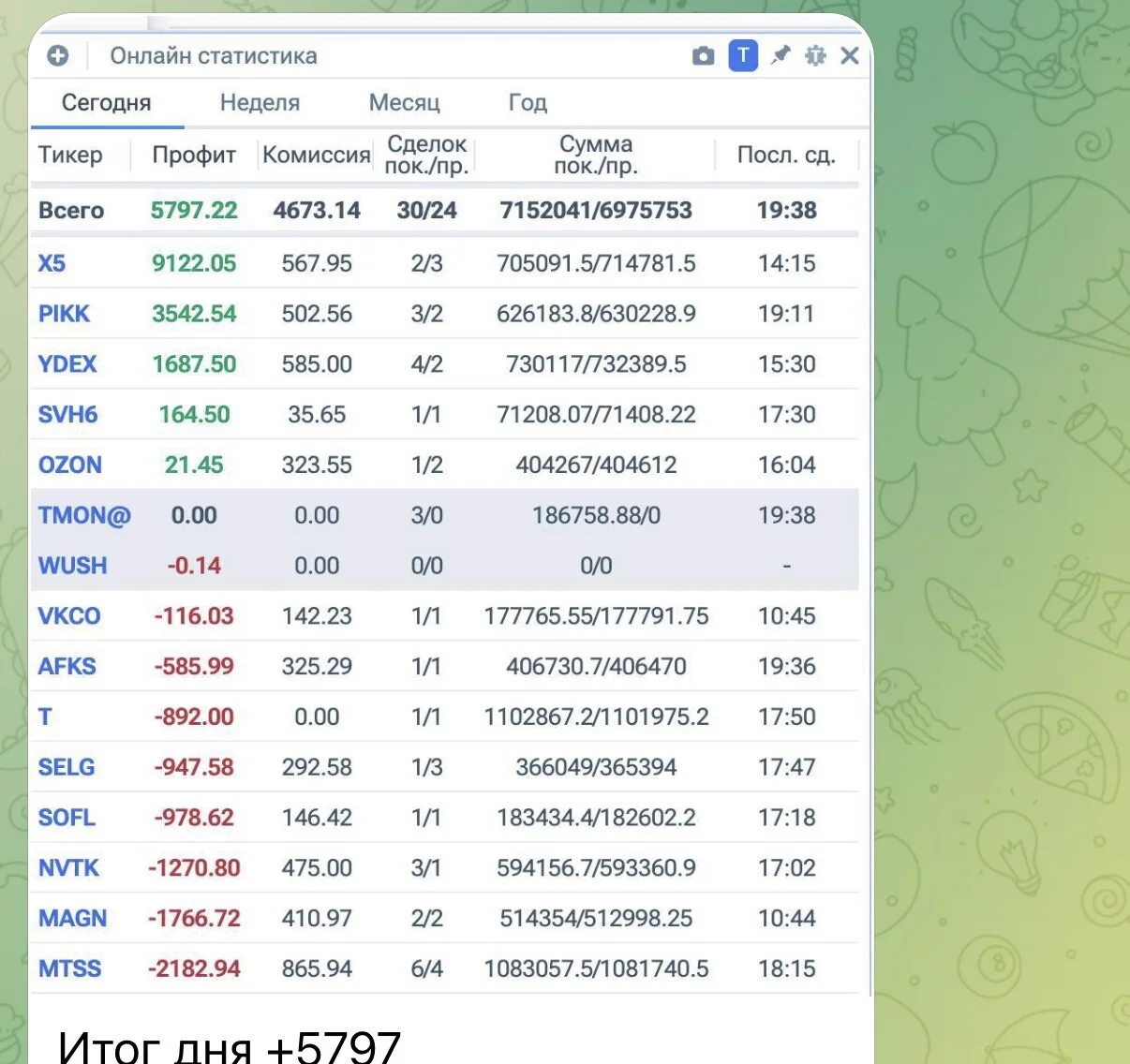1130x1064 pixels.
Task: Toggle the blue T button in header
Action: click(x=743, y=56)
